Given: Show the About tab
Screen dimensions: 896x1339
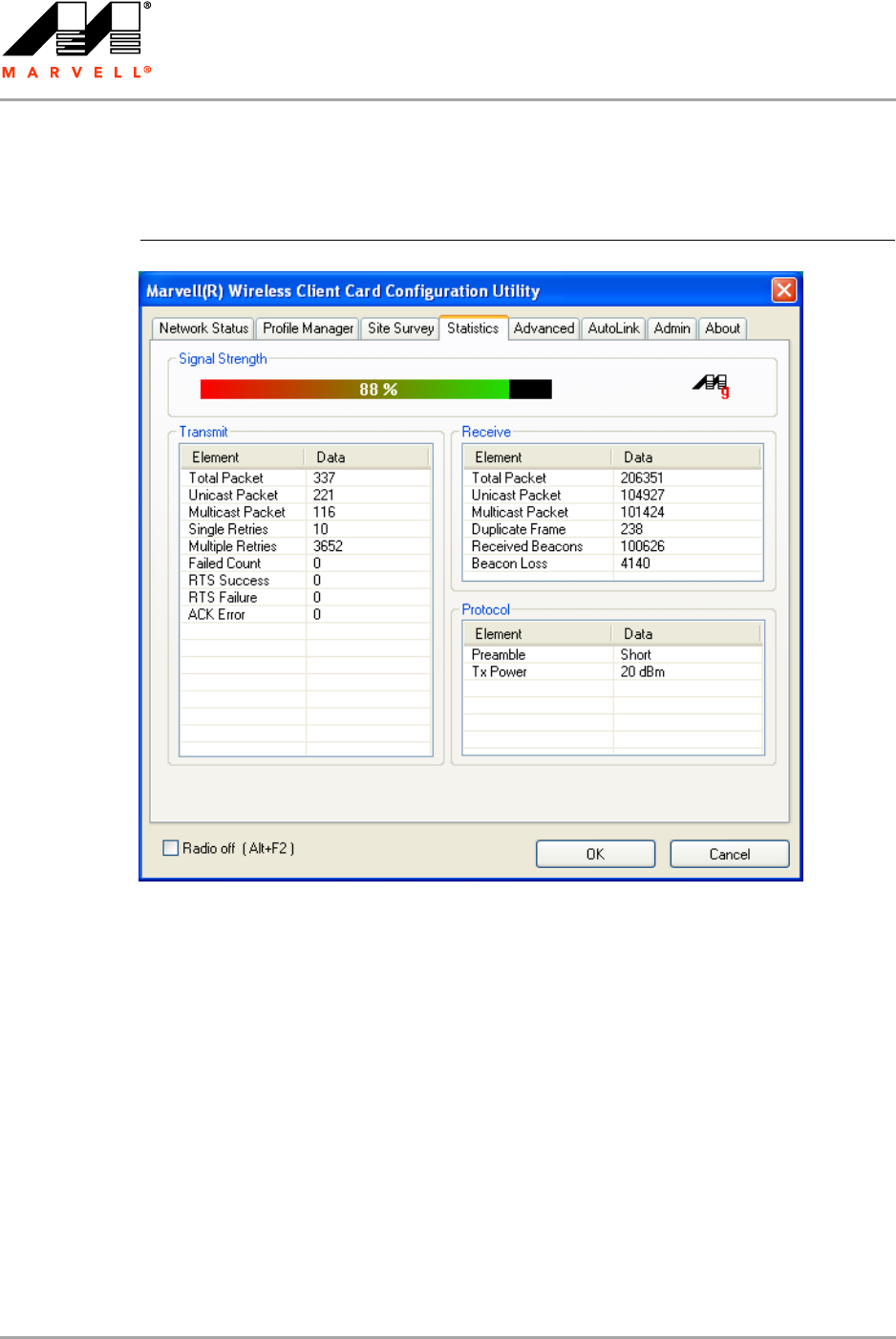Looking at the screenshot, I should [x=722, y=329].
